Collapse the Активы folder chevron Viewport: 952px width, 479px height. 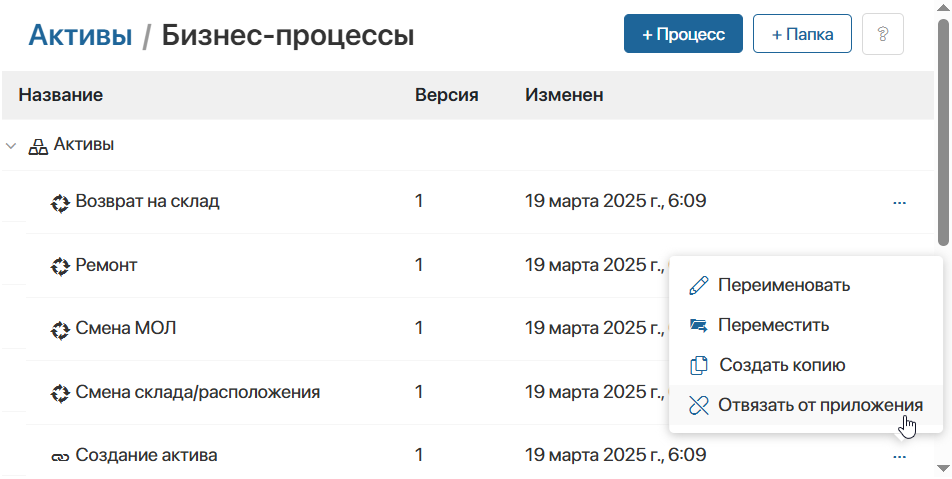click(x=10, y=146)
